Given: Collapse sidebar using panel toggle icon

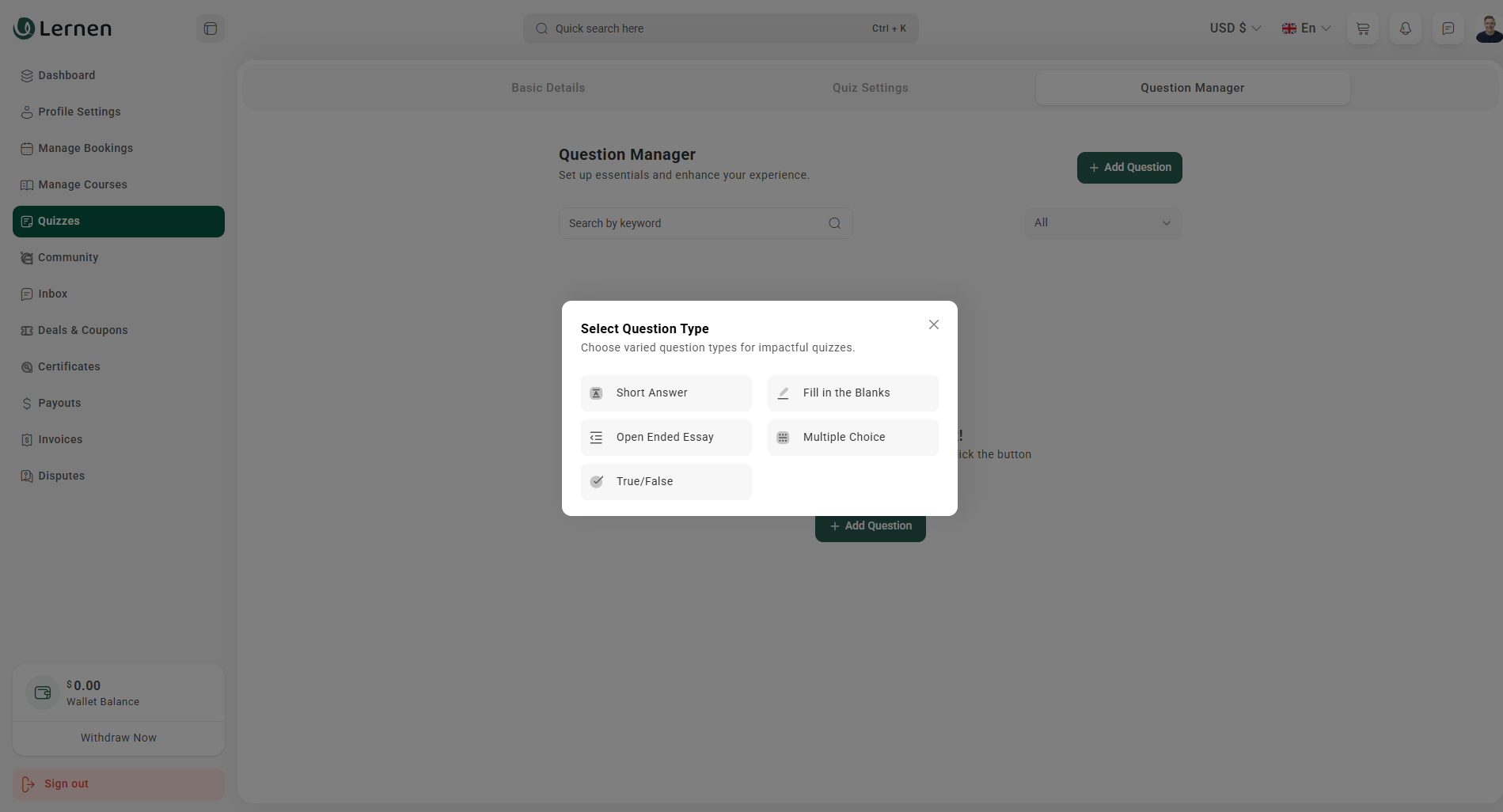Looking at the screenshot, I should (211, 28).
